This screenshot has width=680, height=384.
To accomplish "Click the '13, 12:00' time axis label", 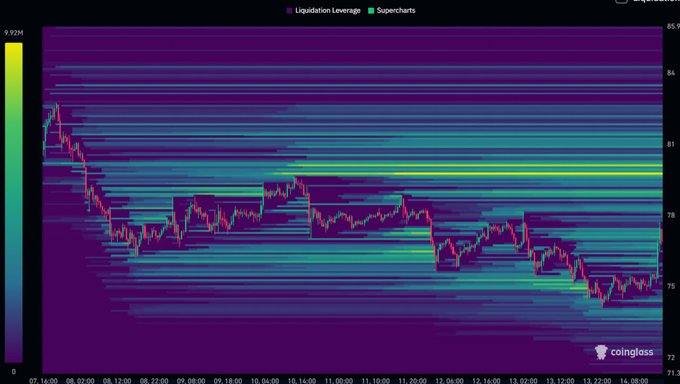I will click(x=560, y=381).
